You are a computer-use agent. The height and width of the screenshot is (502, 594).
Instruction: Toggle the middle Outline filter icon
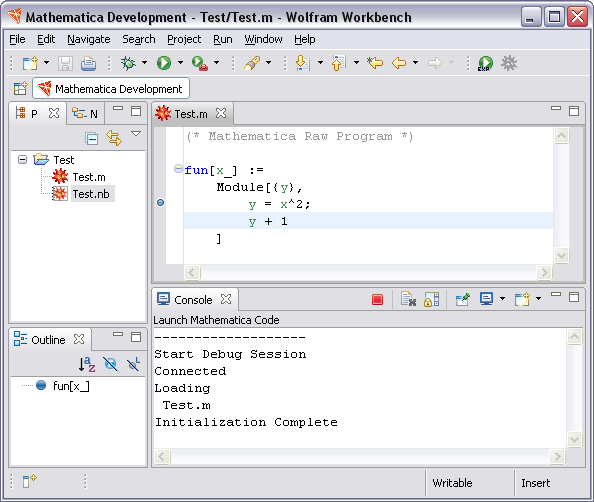[x=110, y=364]
